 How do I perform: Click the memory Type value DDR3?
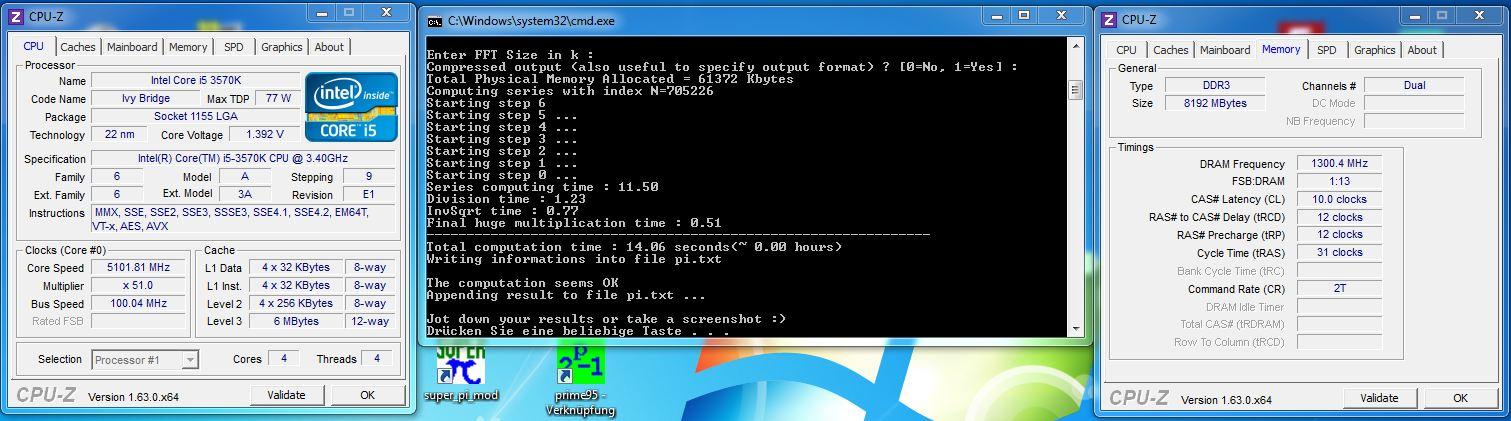coord(1215,85)
